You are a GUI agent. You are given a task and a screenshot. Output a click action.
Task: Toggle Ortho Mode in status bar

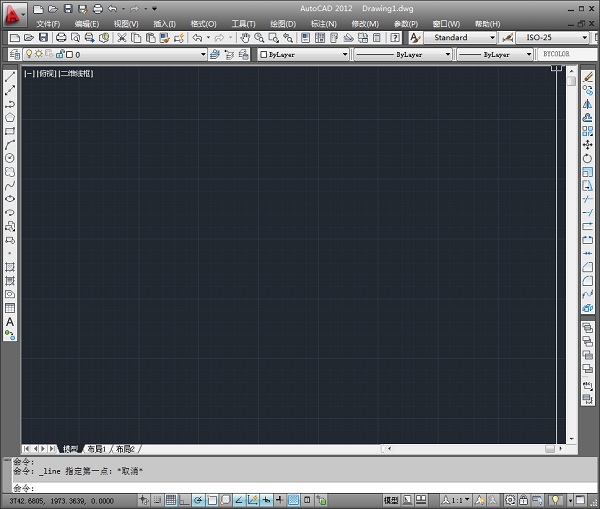click(184, 500)
